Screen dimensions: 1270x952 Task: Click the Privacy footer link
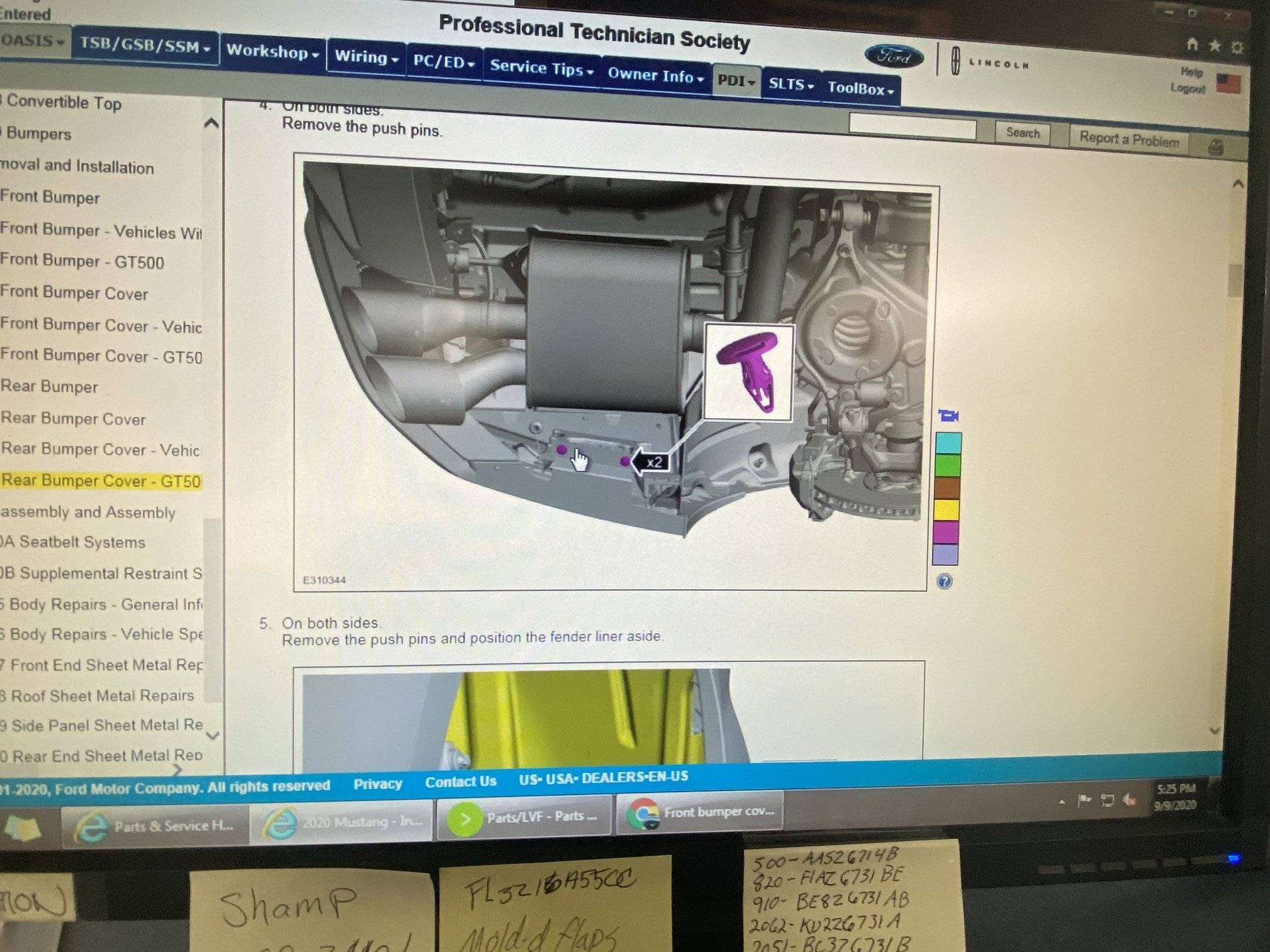pyautogui.click(x=378, y=784)
